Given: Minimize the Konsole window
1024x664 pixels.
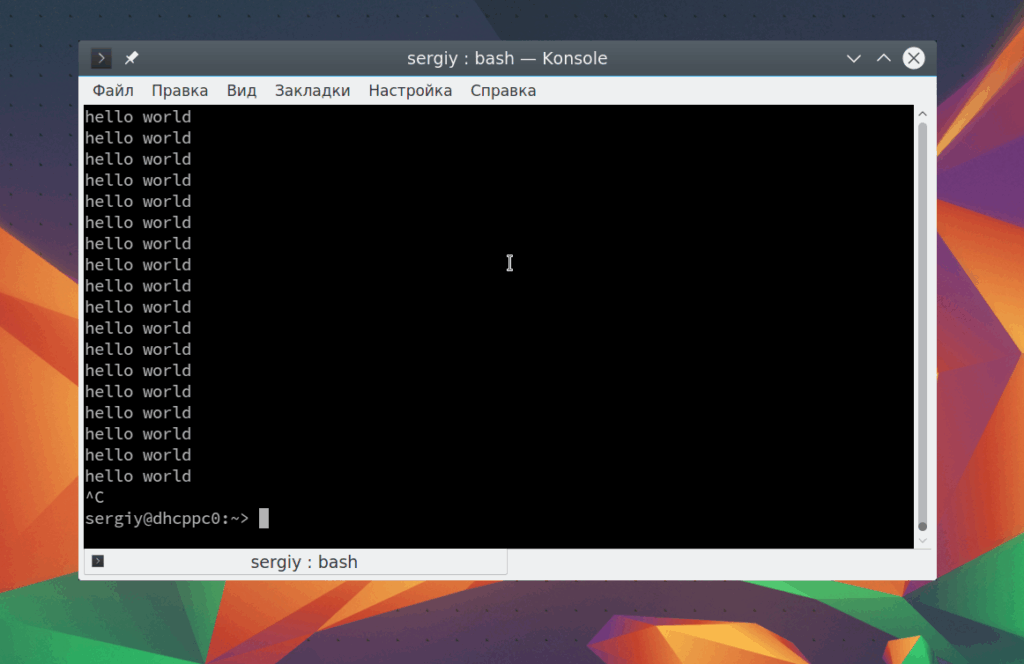Looking at the screenshot, I should [x=853, y=58].
